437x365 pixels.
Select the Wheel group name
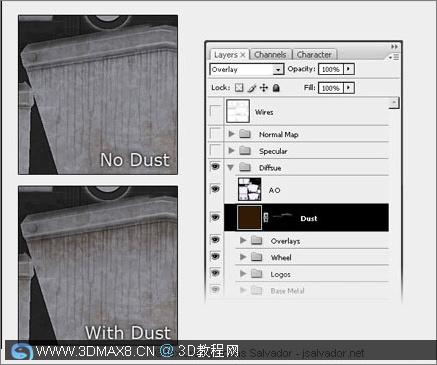tap(281, 258)
